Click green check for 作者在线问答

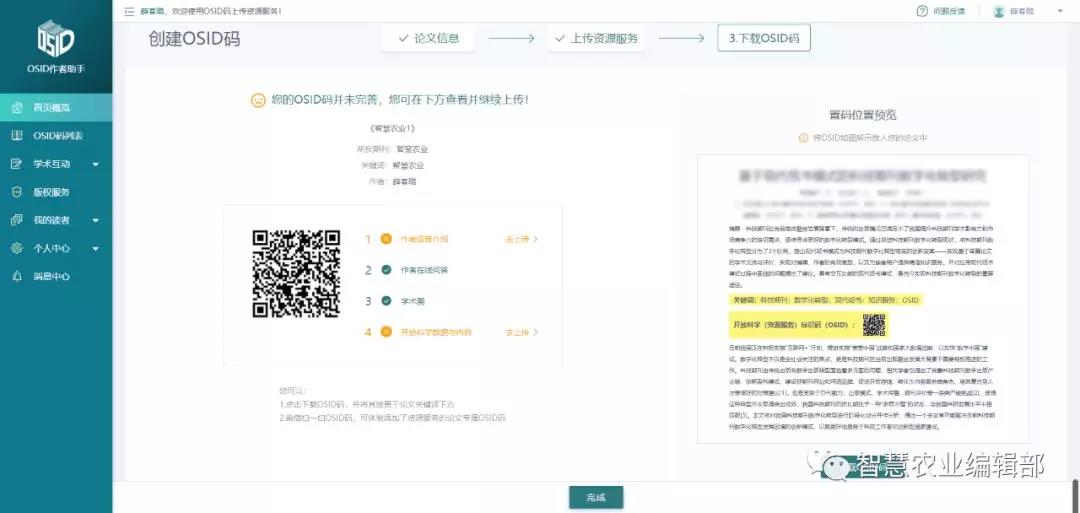tap(385, 270)
